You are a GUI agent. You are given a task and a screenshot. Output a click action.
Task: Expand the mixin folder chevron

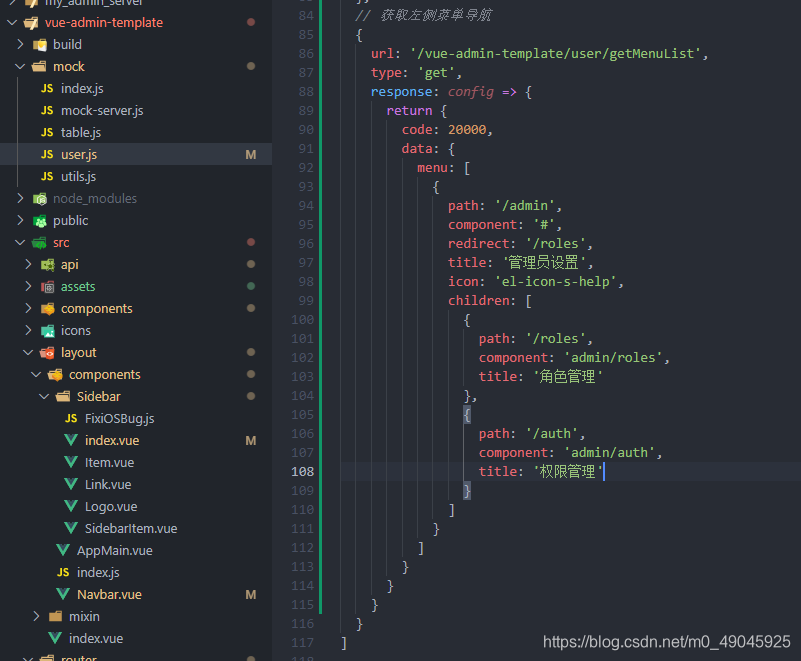(x=36, y=616)
